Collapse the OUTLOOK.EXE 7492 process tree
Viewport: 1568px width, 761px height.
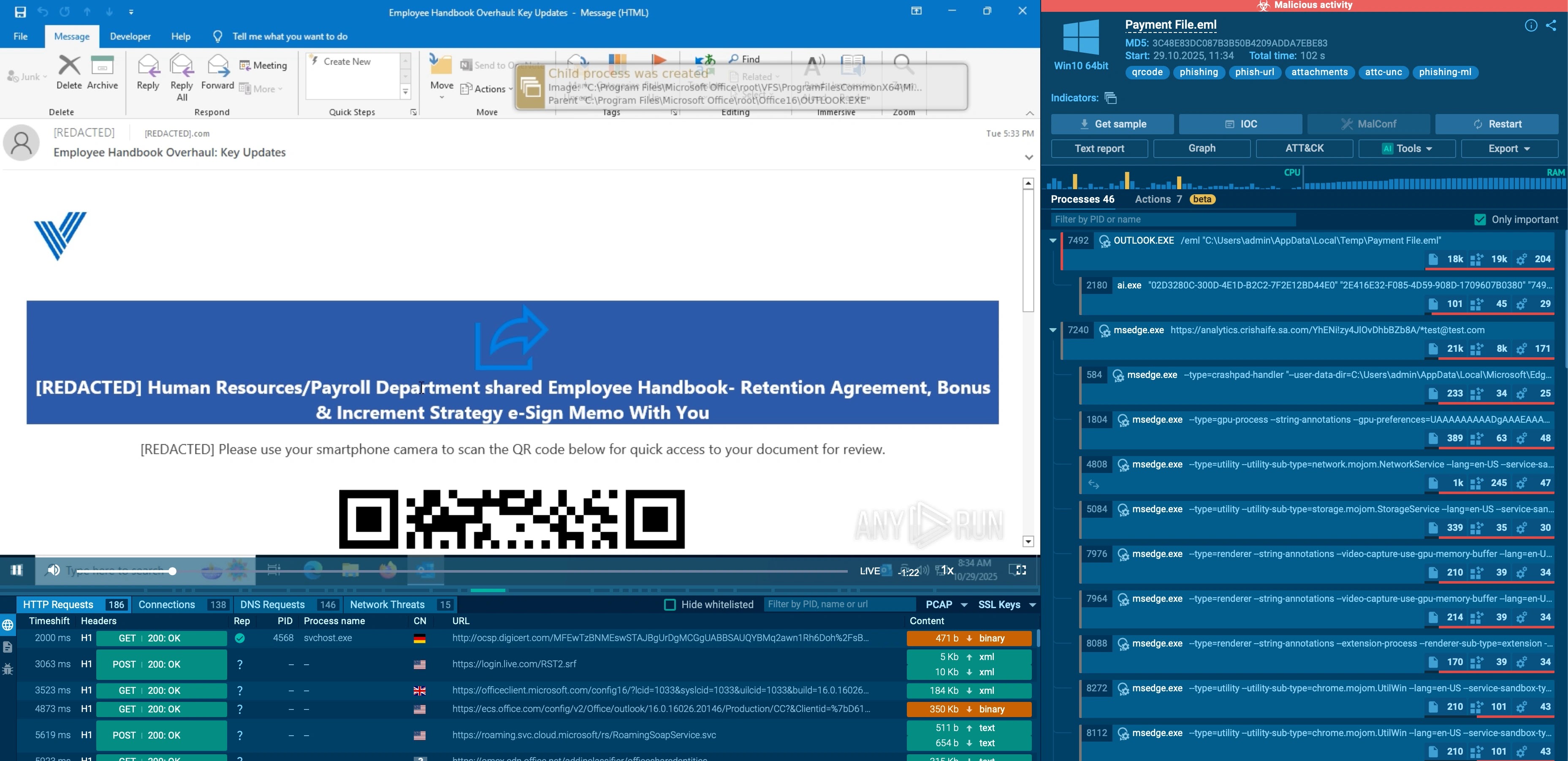coord(1053,240)
